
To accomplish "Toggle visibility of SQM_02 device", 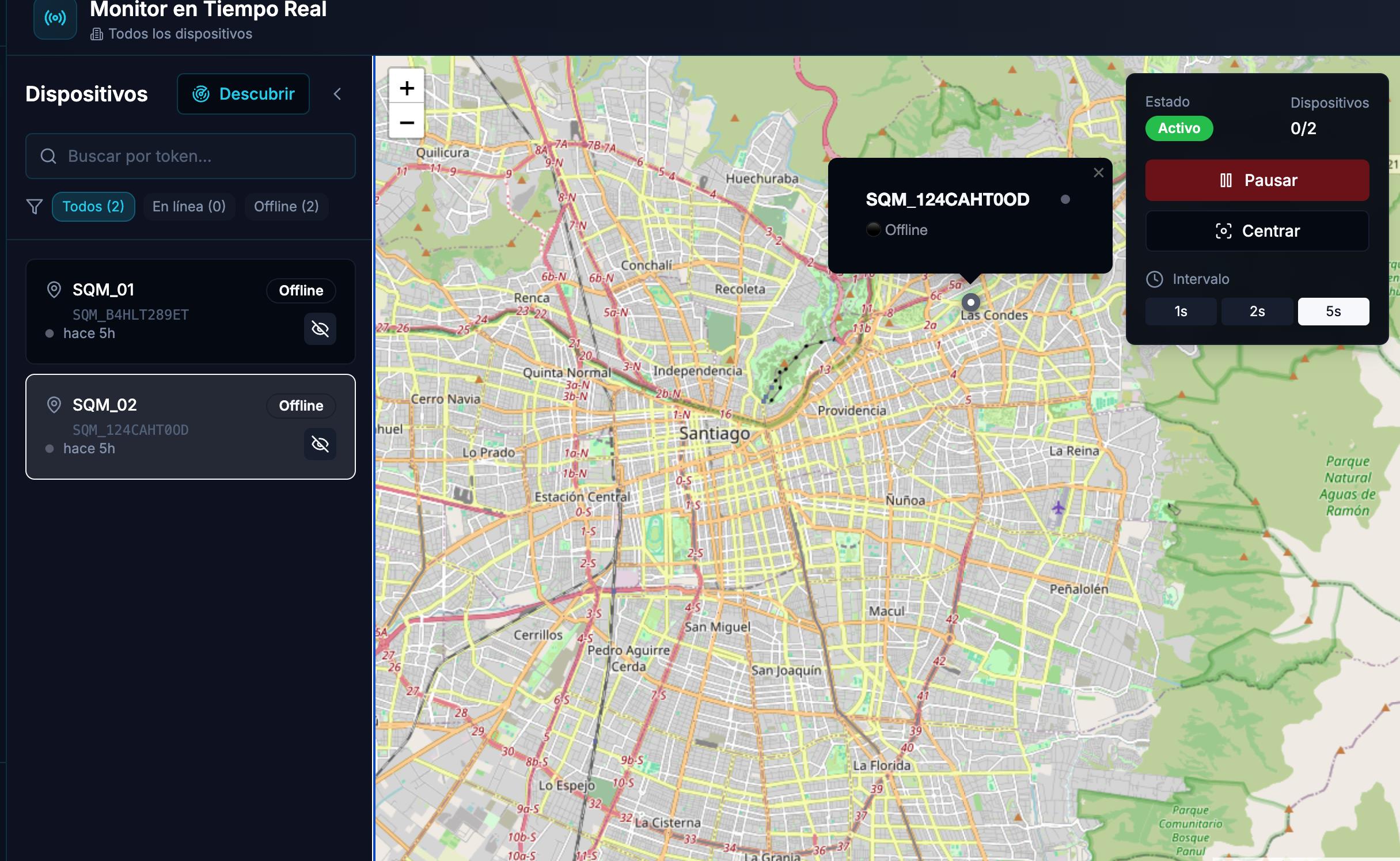I will 320,444.
